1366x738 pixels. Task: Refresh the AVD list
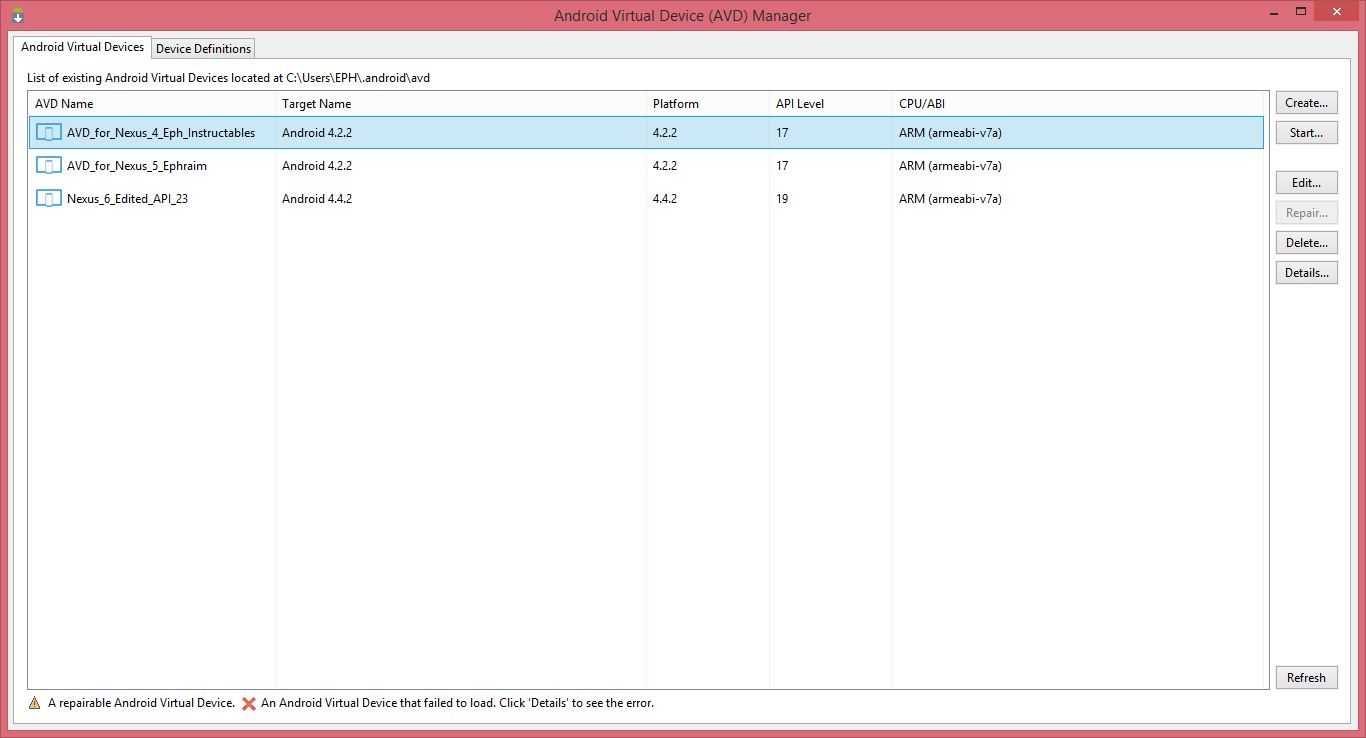(1306, 677)
